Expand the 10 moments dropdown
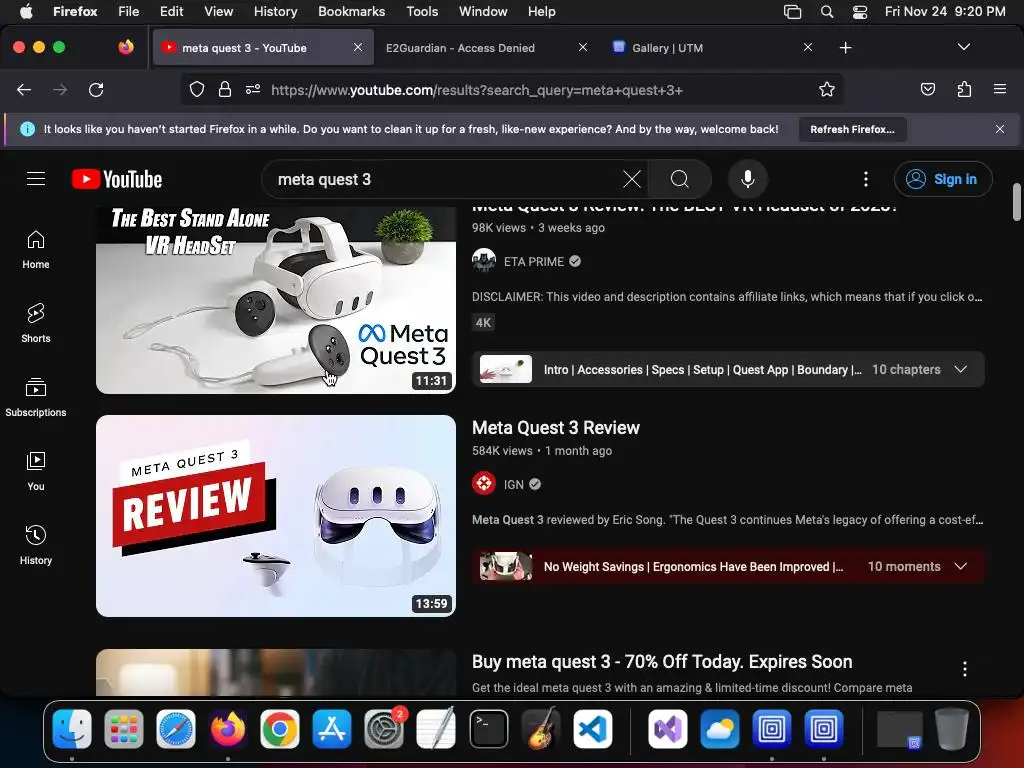 point(960,567)
